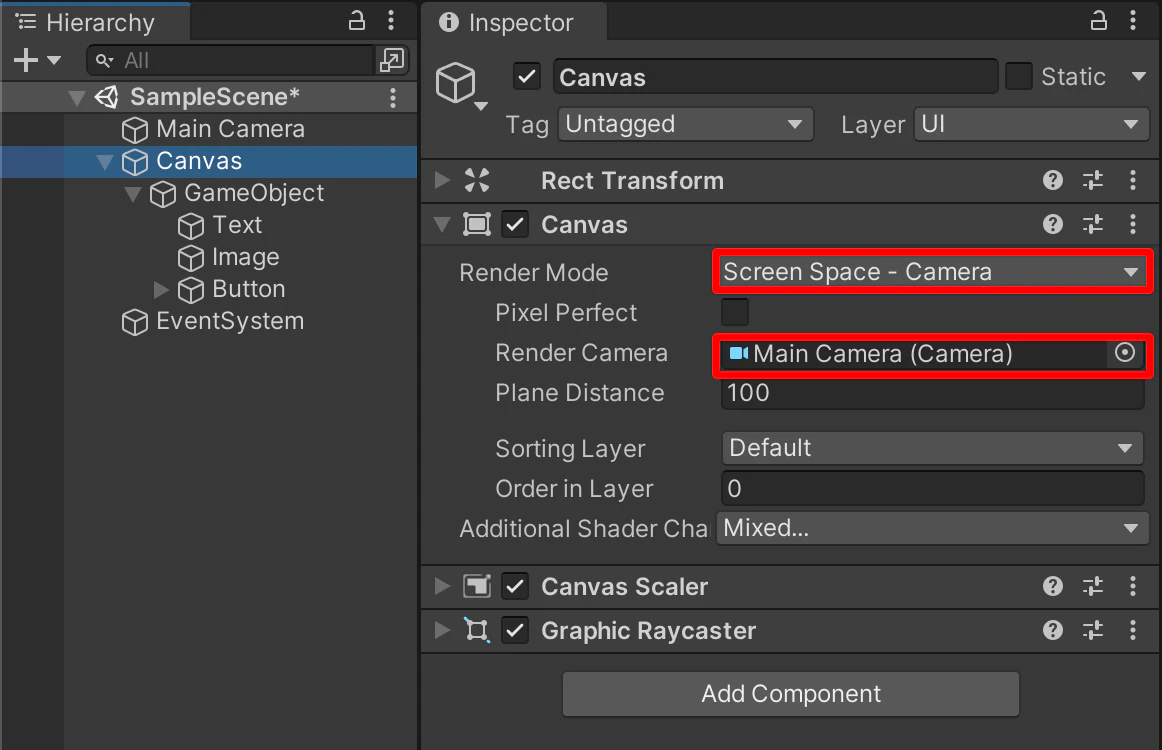Open Canvas component help reference
The image size is (1162, 750).
(1053, 225)
